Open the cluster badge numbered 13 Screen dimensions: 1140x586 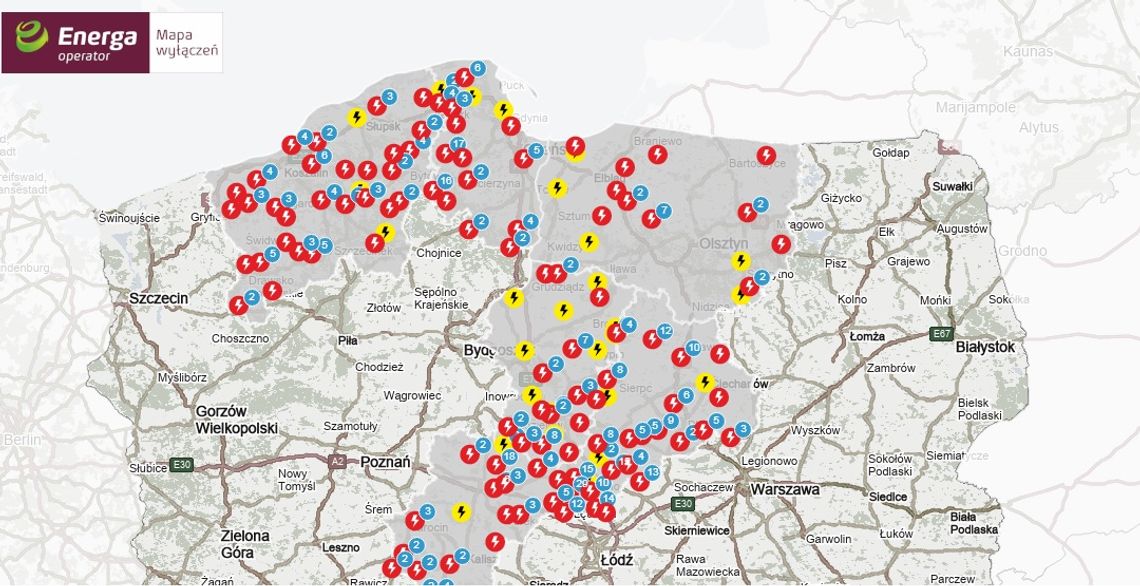[652, 471]
